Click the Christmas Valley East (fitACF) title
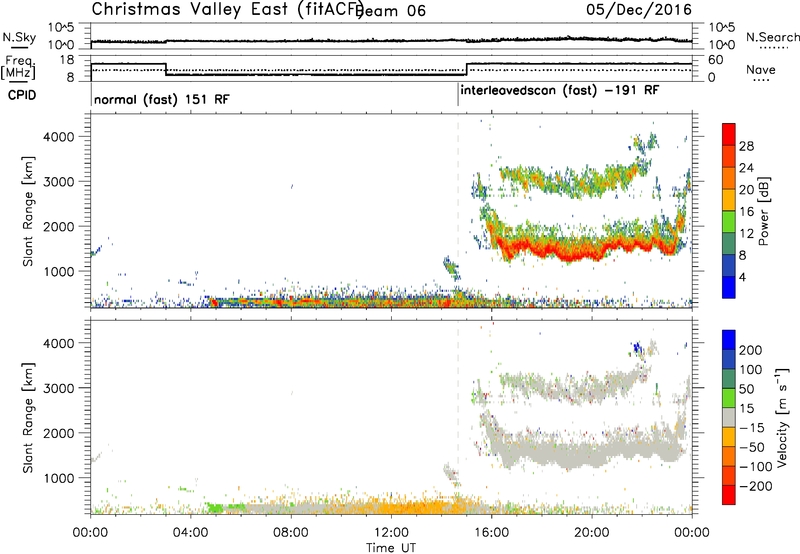This screenshot has width=800, height=554. point(228,9)
